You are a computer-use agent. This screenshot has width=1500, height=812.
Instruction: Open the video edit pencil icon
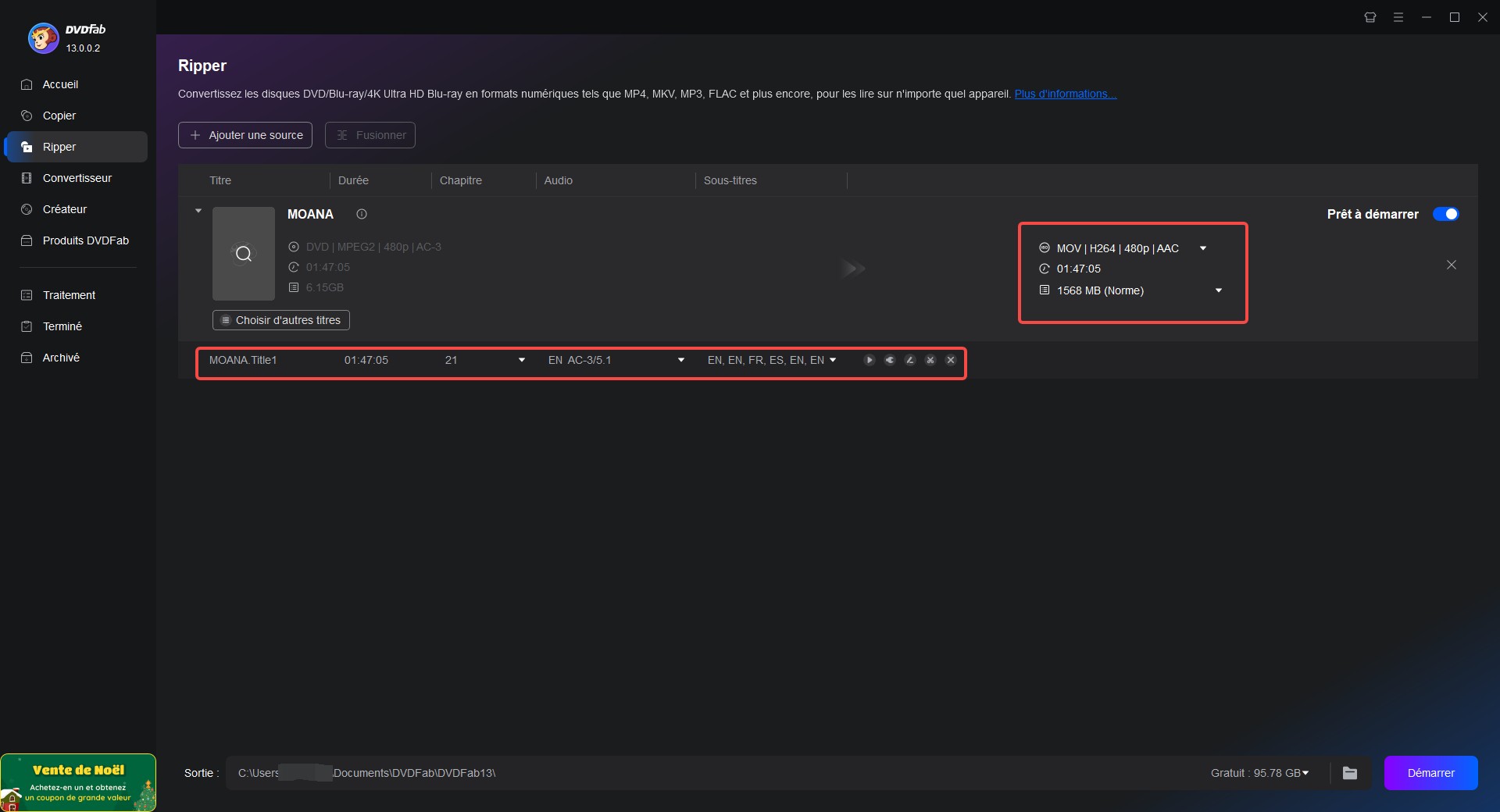(910, 360)
